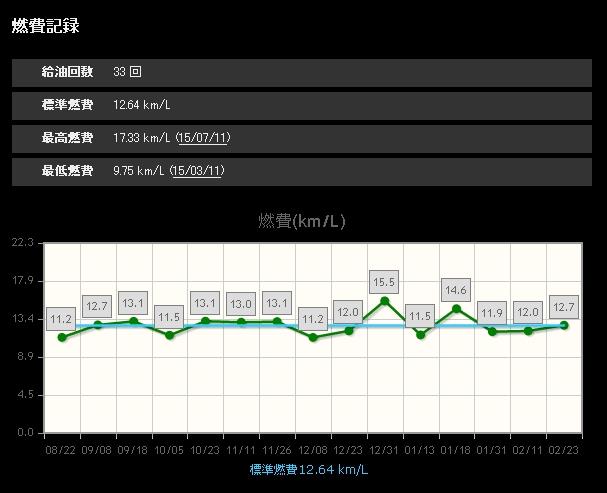Click the 最低燃費 row label
The height and width of the screenshot is (493, 607).
pyautogui.click(x=67, y=171)
